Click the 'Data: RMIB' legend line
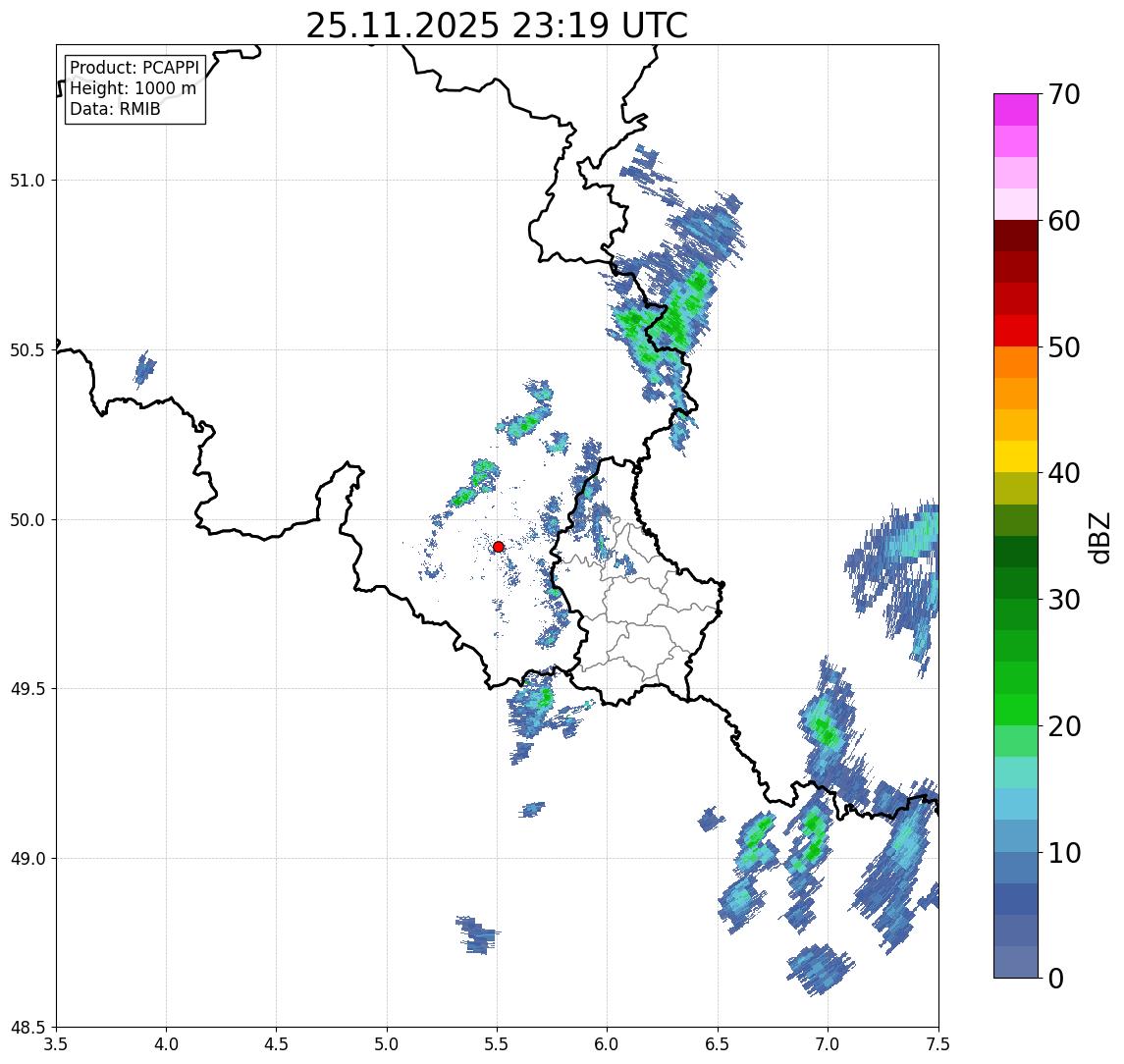This screenshot has height=1064, width=1124. (115, 109)
